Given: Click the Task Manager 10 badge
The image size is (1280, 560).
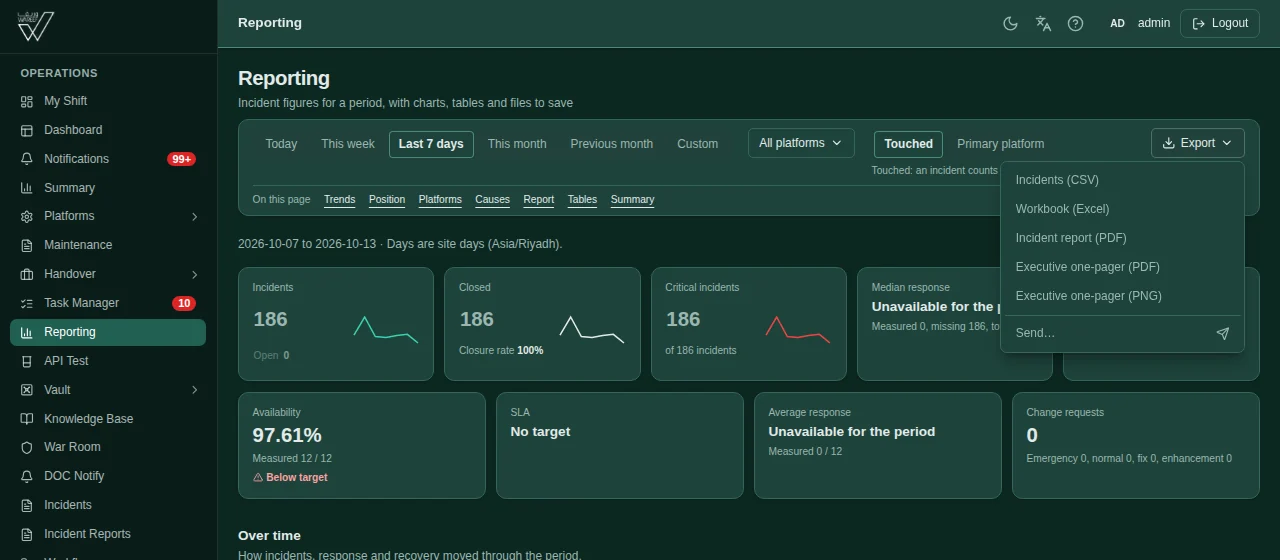Looking at the screenshot, I should 183,303.
